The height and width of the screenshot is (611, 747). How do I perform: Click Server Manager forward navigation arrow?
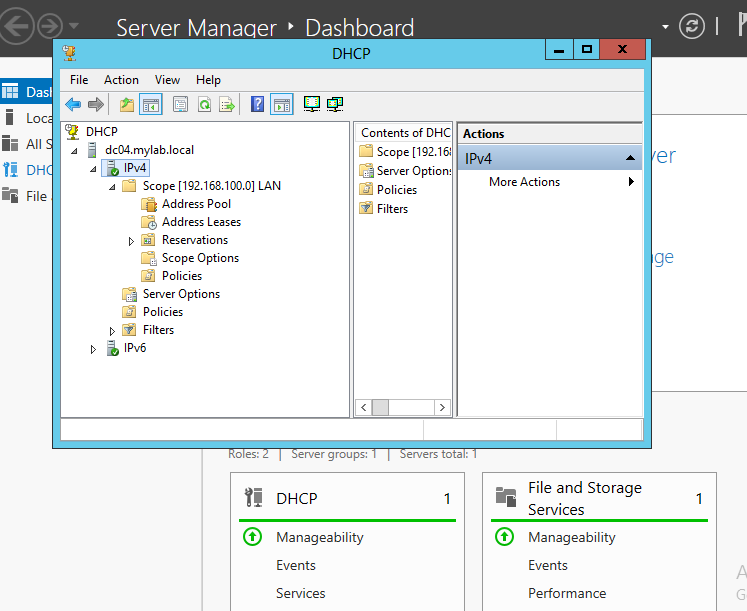tap(50, 26)
